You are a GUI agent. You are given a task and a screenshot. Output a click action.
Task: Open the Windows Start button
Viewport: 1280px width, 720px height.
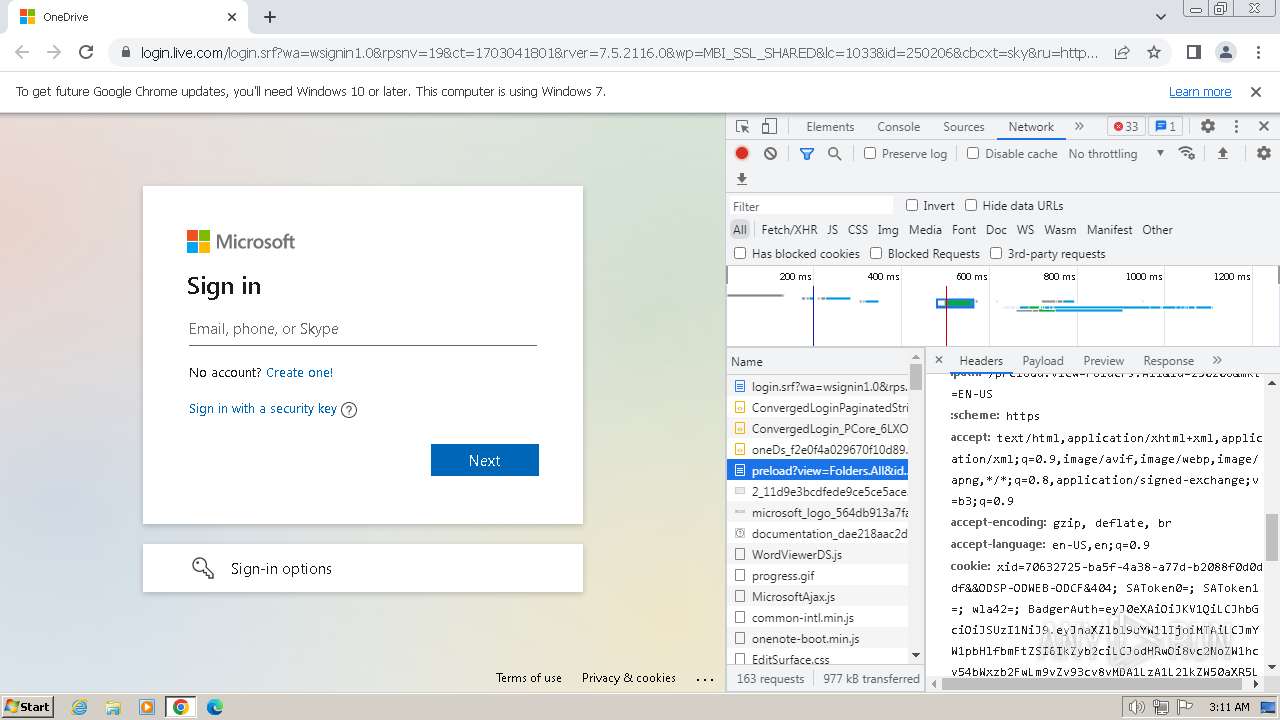[x=28, y=706]
